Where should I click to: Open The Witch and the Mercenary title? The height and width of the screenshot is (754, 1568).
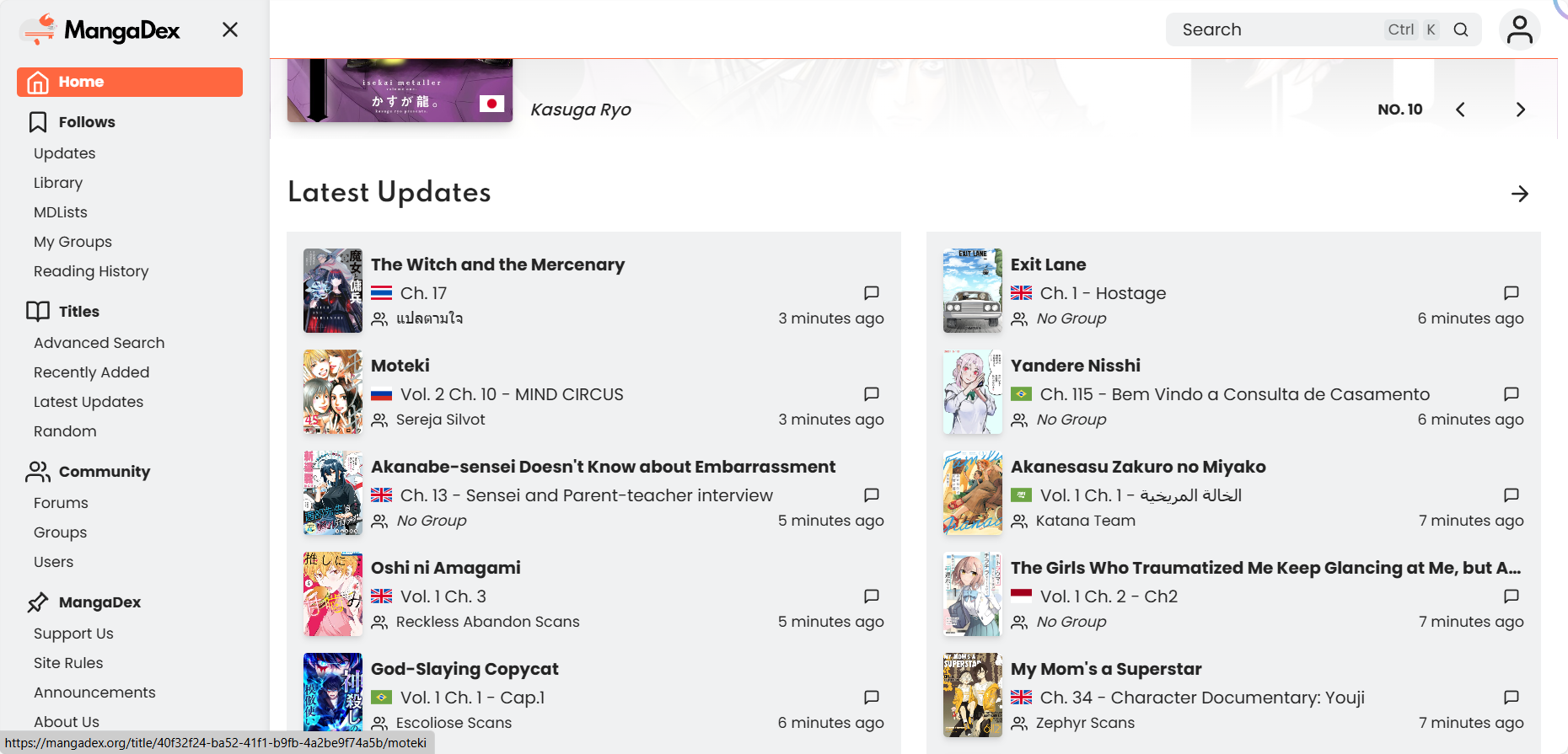[x=497, y=265]
